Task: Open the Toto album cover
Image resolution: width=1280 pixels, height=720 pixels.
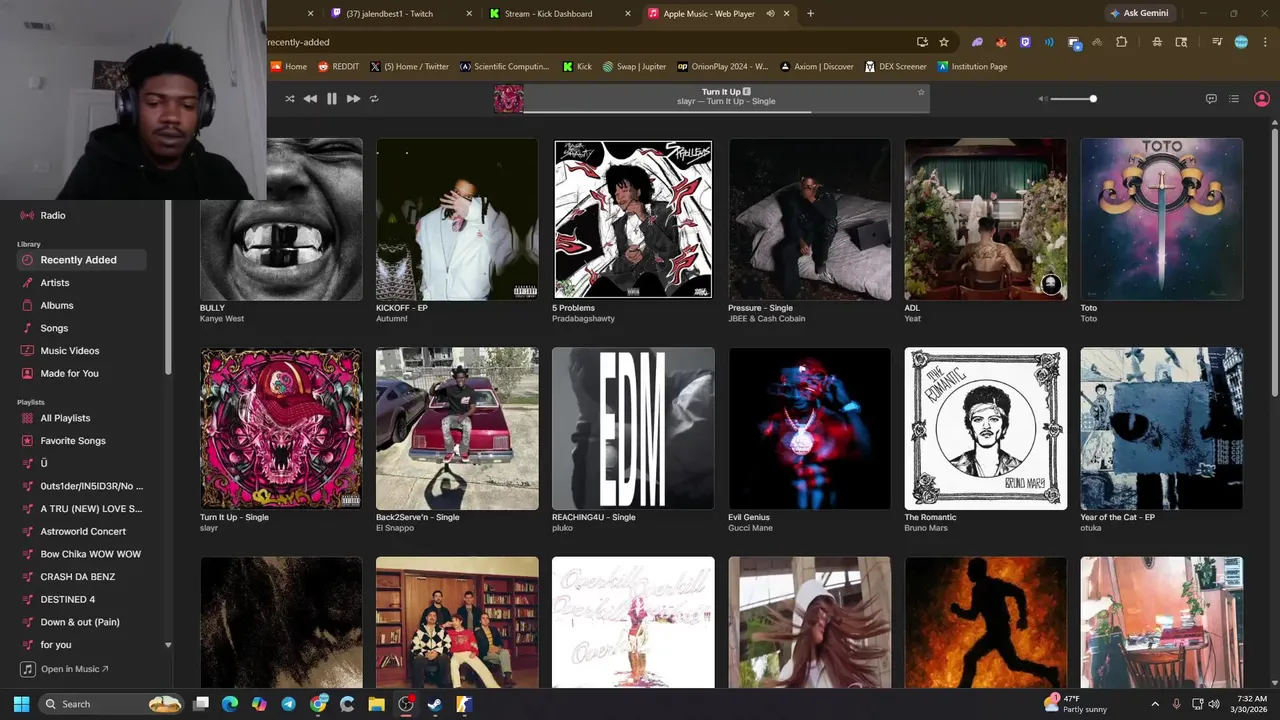Action: coord(1162,219)
